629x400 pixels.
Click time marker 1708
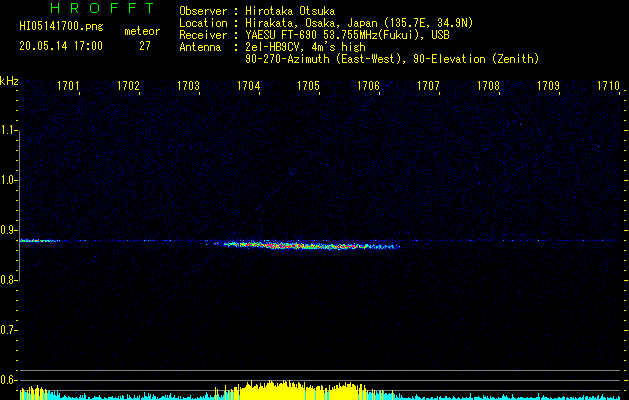click(x=489, y=86)
